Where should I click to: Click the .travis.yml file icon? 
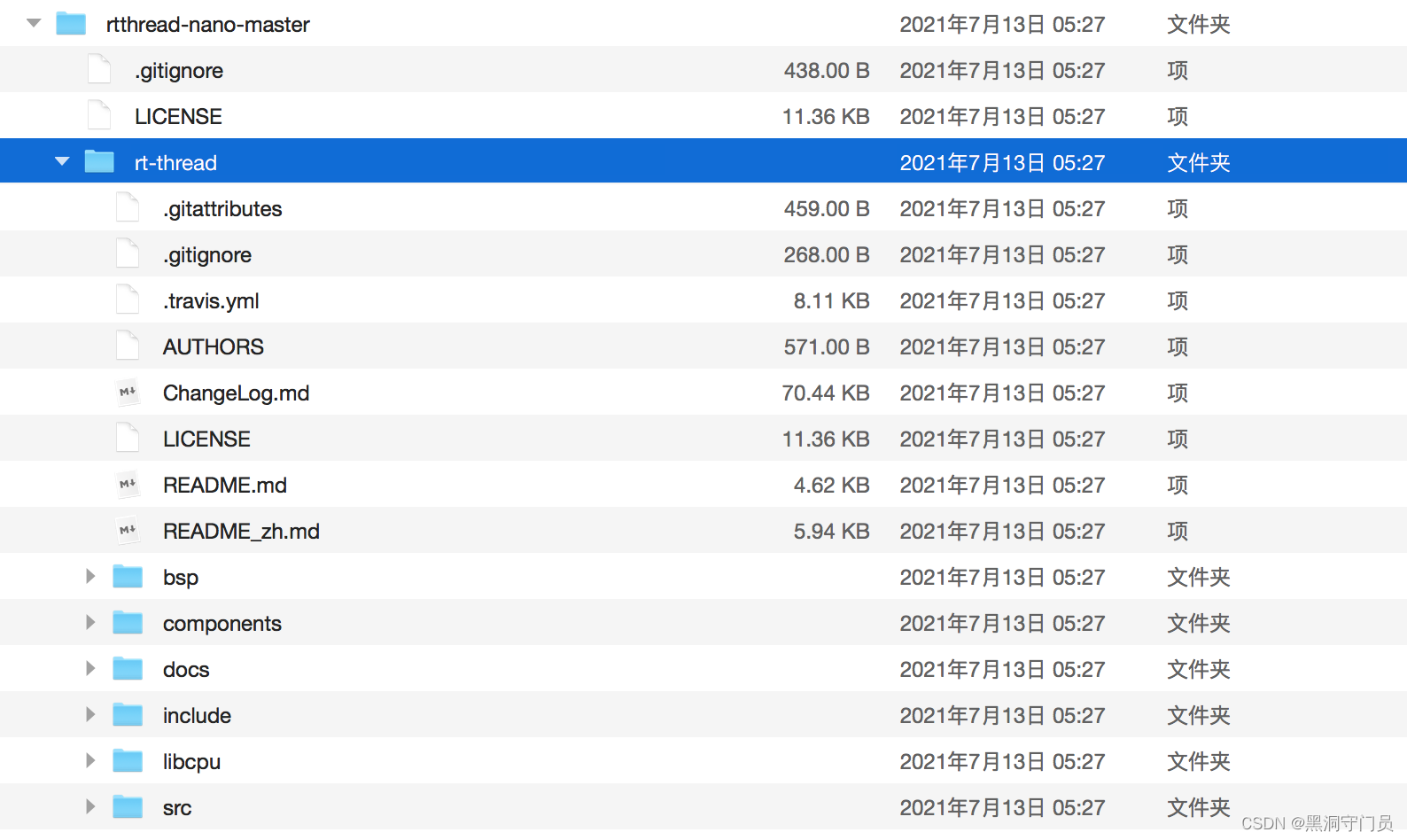pyautogui.click(x=128, y=299)
